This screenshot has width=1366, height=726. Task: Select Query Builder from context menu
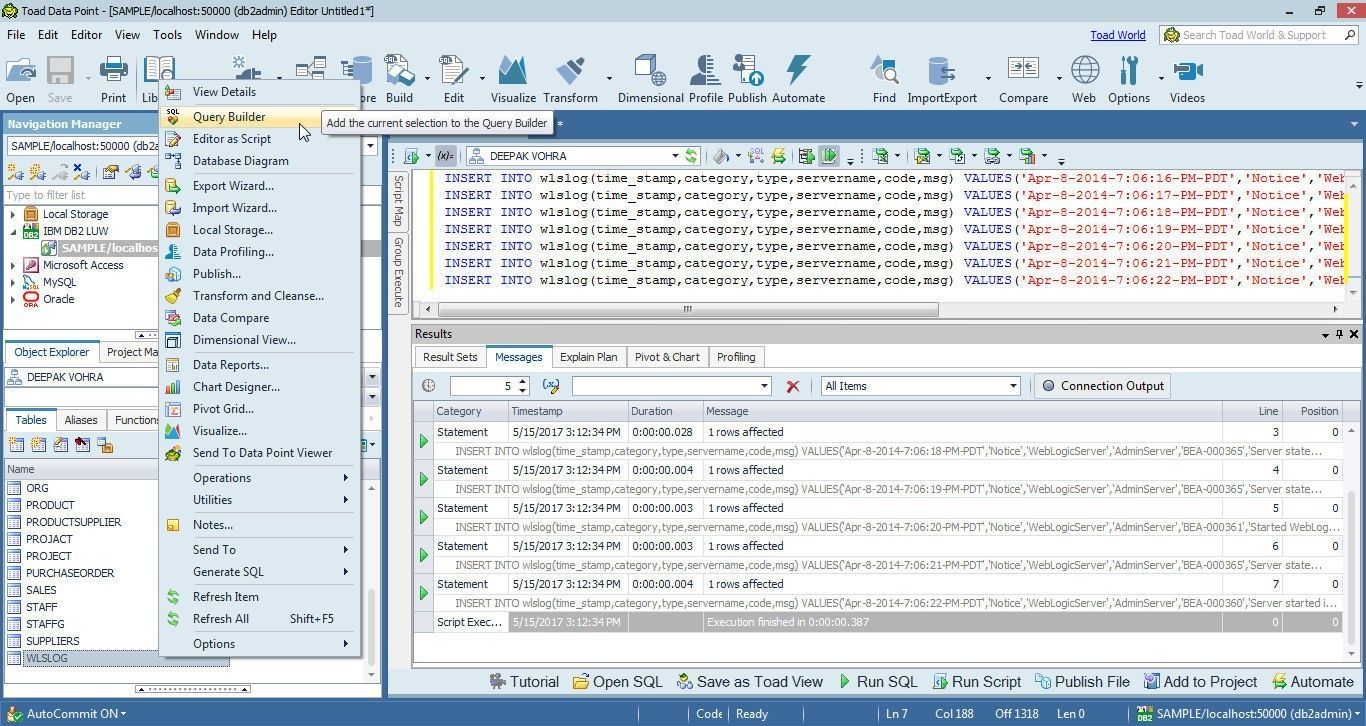click(259, 117)
